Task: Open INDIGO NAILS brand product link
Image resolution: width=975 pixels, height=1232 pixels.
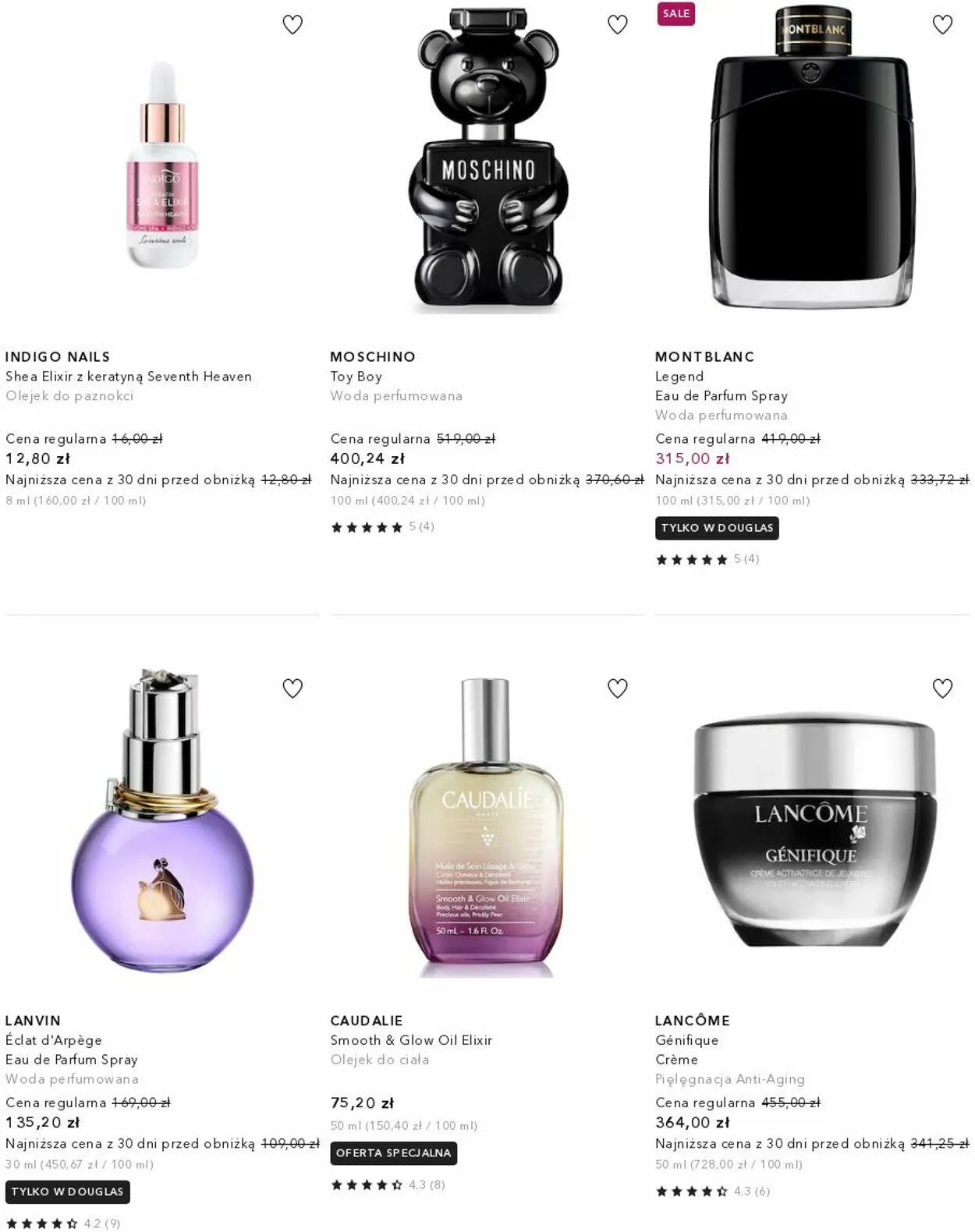Action: pyautogui.click(x=58, y=357)
